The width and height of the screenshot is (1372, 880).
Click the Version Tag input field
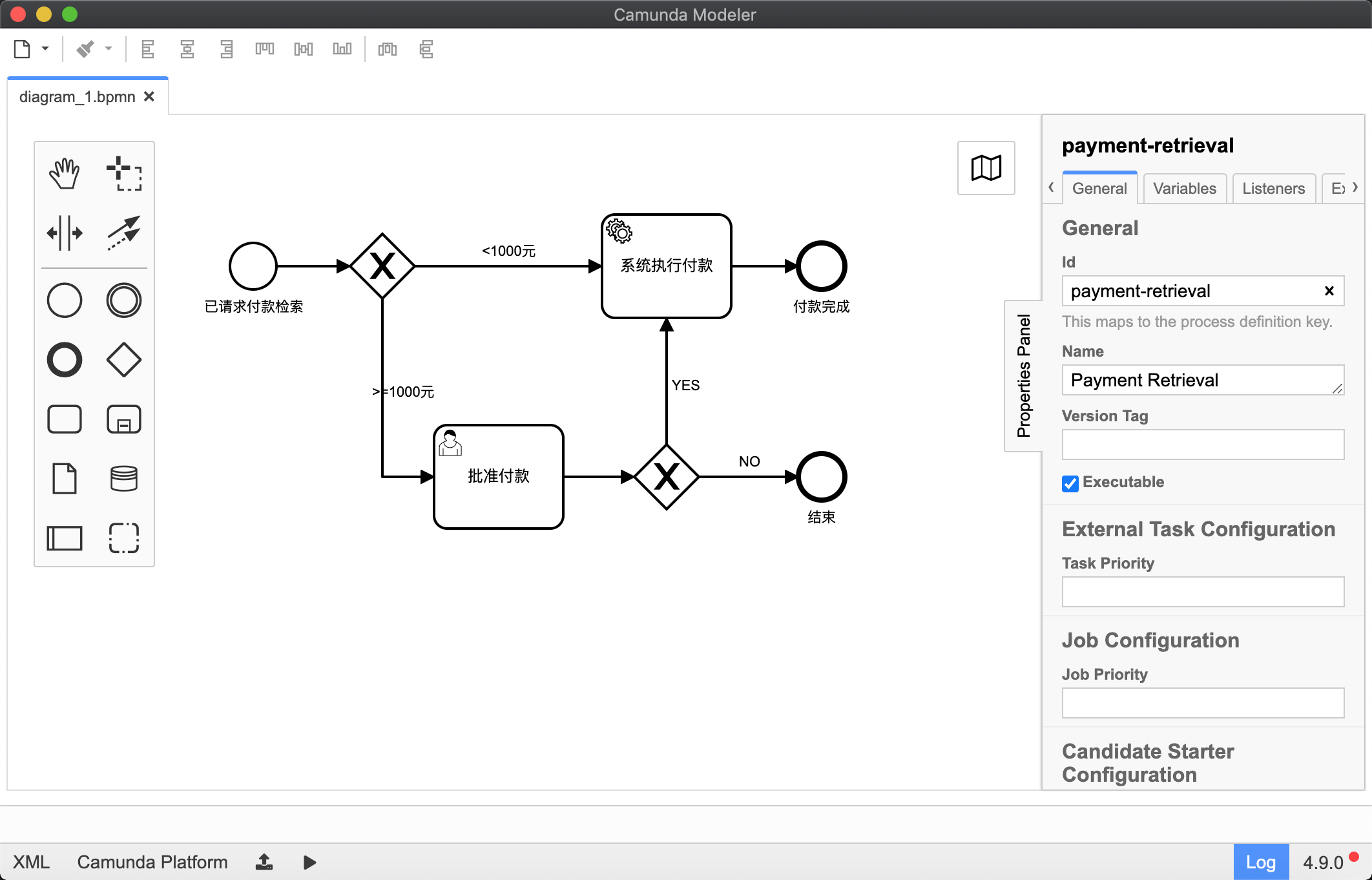pos(1203,445)
